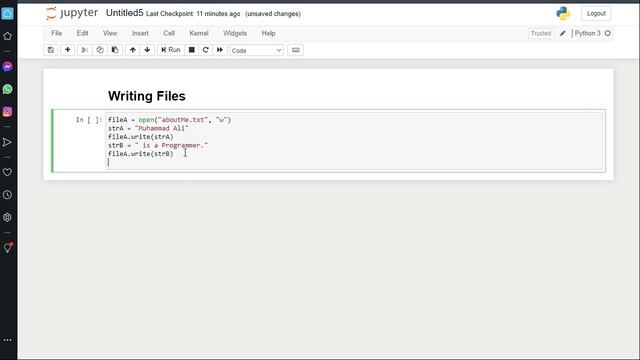
Task: Click the Last Checkpoint text
Action: [x=193, y=14]
